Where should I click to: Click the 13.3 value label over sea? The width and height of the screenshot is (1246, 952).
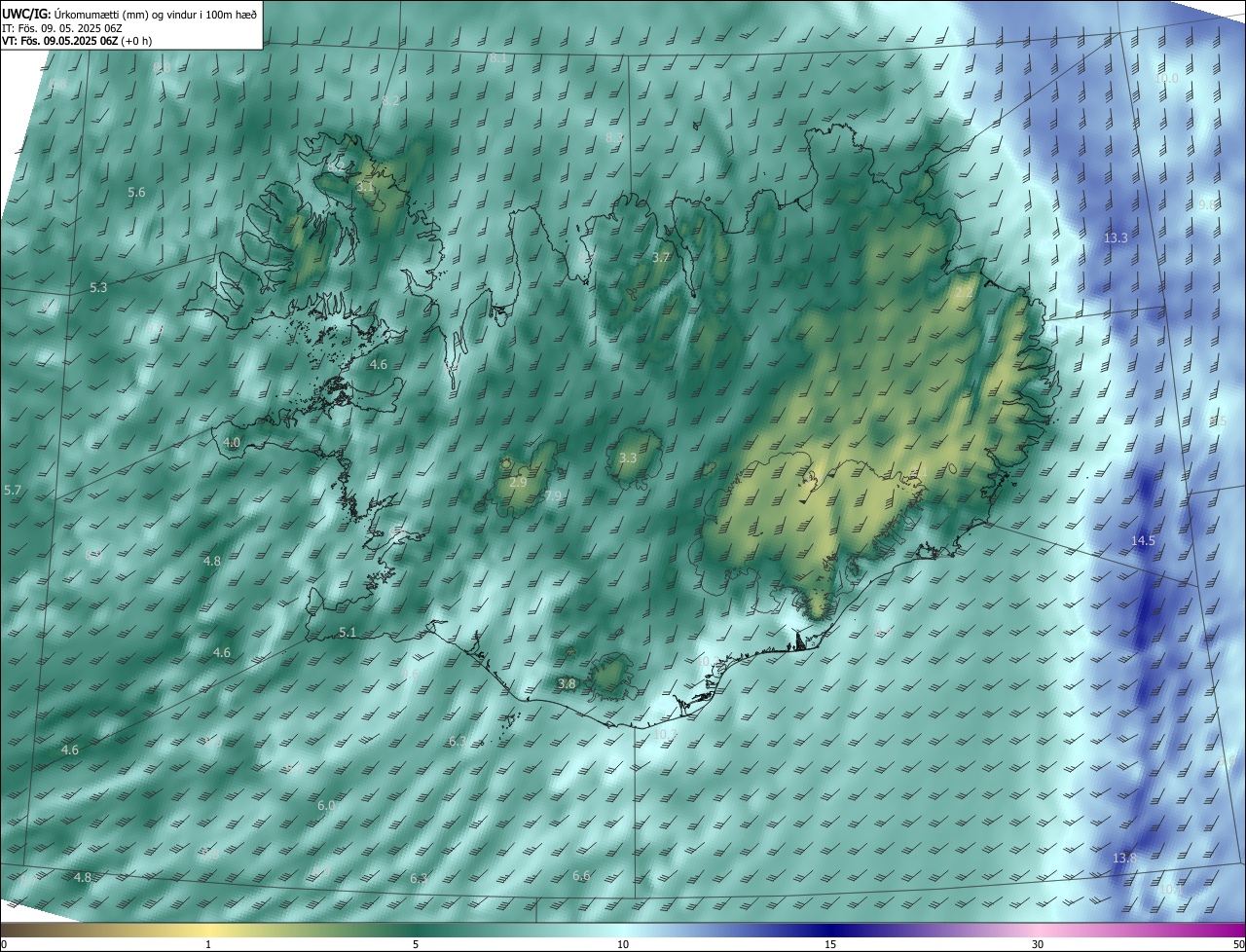pyautogui.click(x=1116, y=238)
